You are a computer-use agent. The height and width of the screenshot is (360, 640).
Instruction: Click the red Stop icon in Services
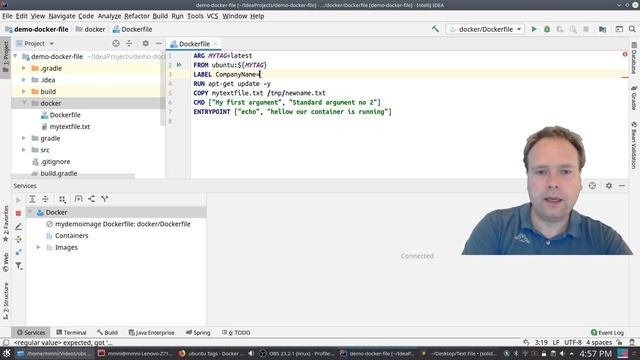(x=18, y=213)
